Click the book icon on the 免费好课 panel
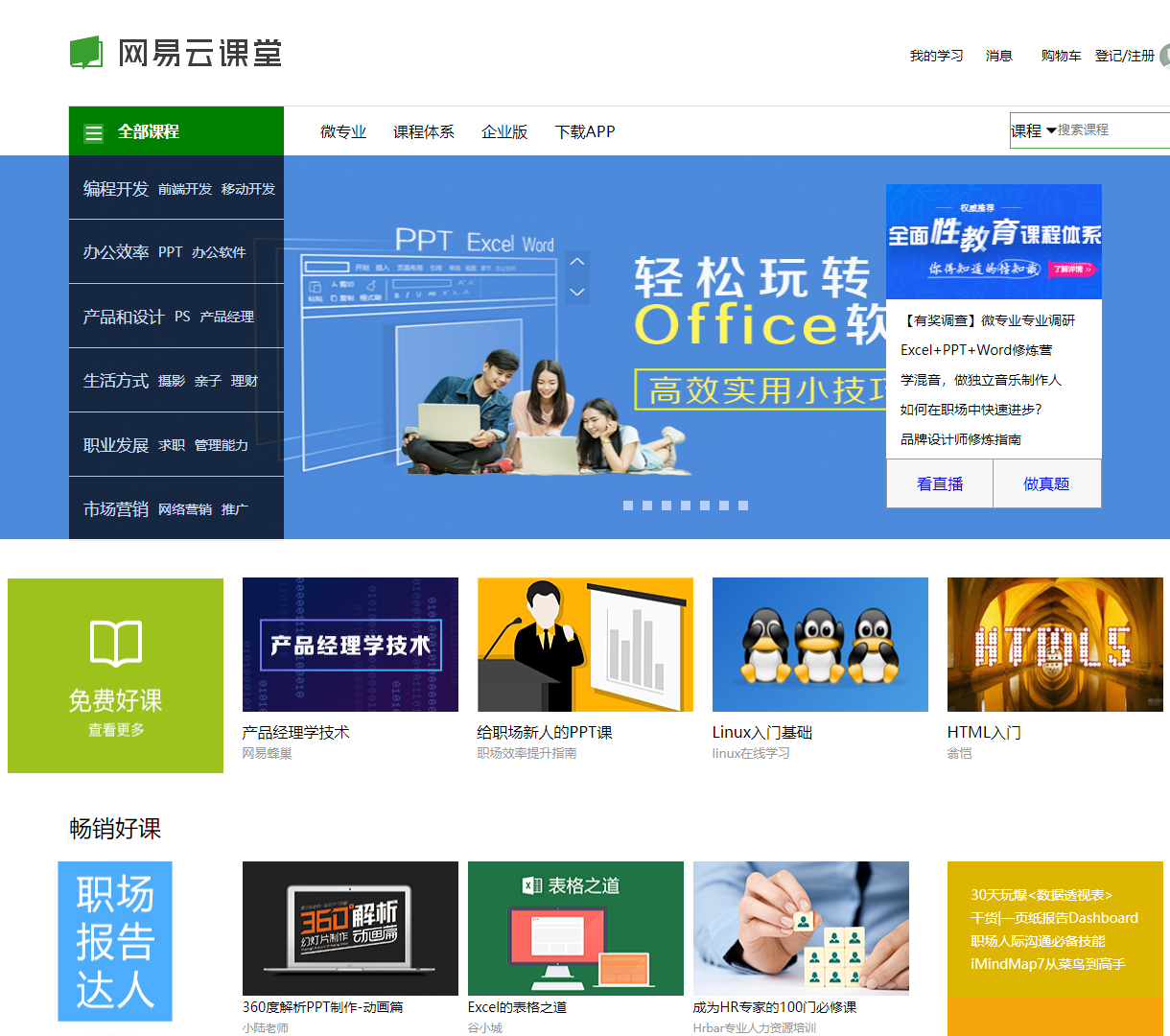Screen dimensions: 1170x1036 [x=115, y=644]
